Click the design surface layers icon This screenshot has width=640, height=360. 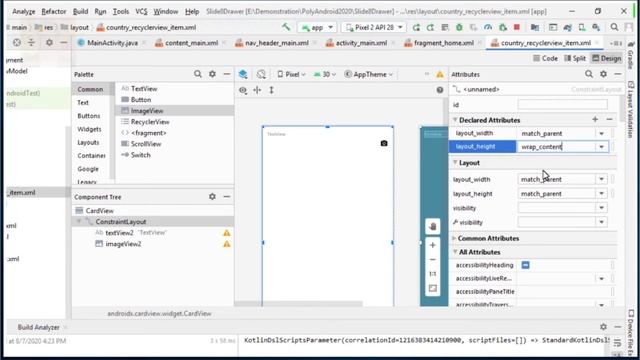click(x=243, y=74)
